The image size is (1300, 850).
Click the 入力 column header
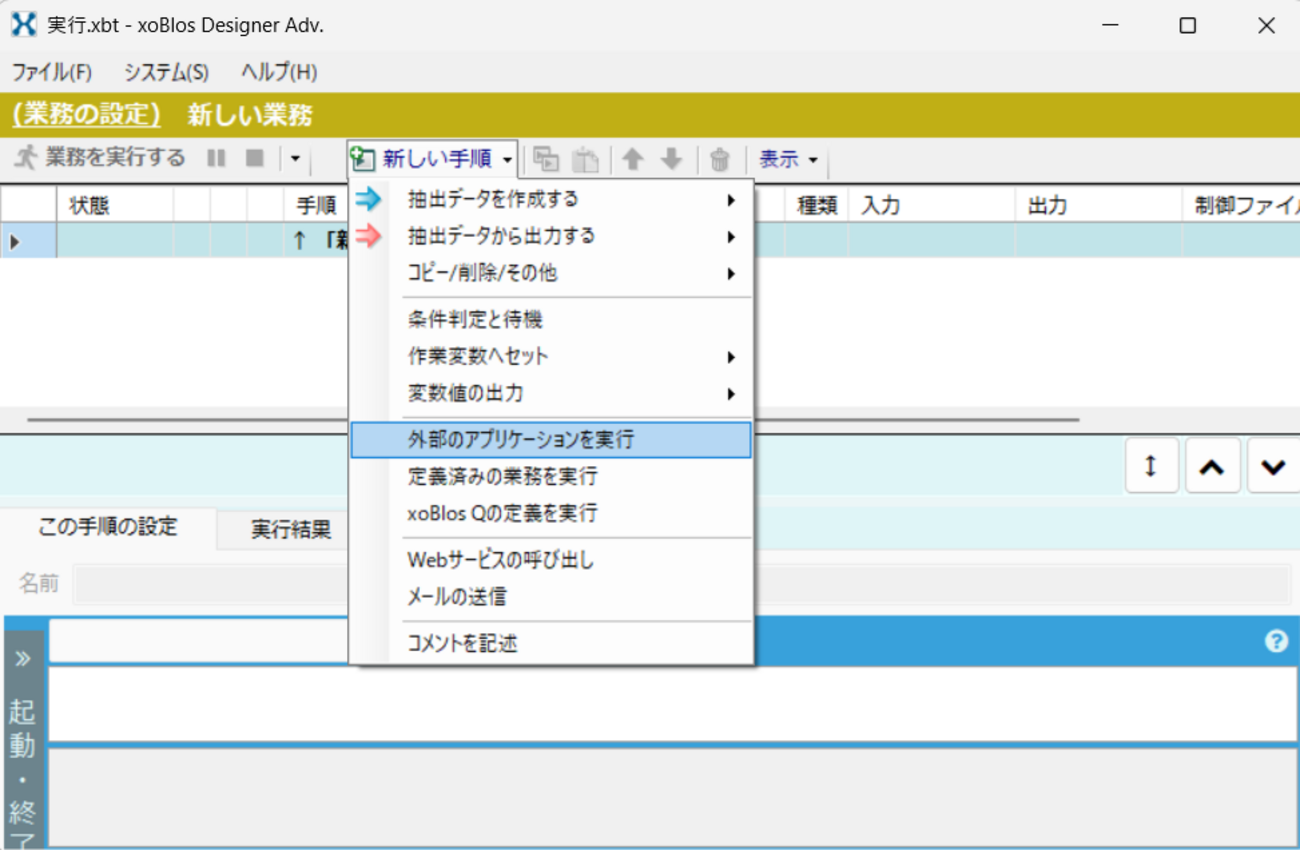(x=932, y=206)
